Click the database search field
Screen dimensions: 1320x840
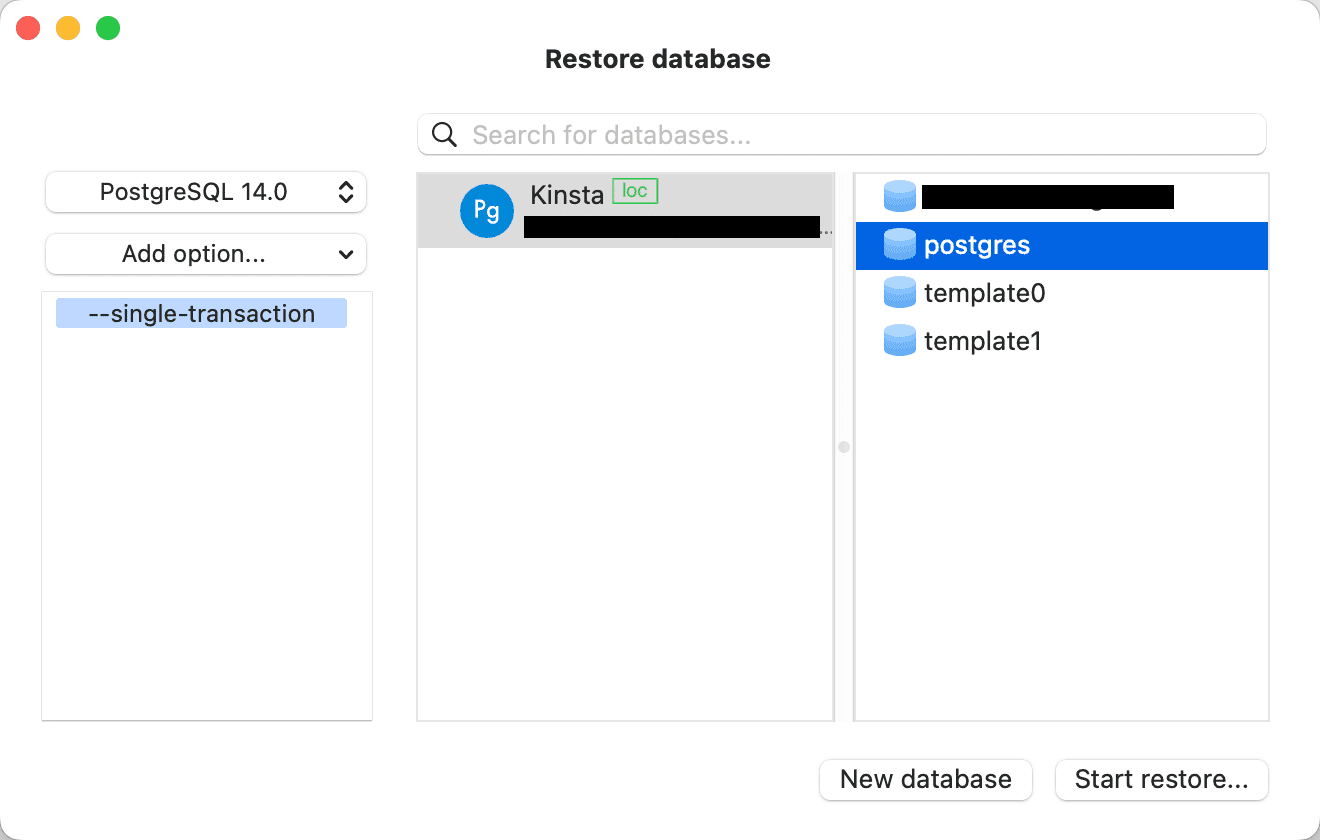pyautogui.click(x=840, y=133)
